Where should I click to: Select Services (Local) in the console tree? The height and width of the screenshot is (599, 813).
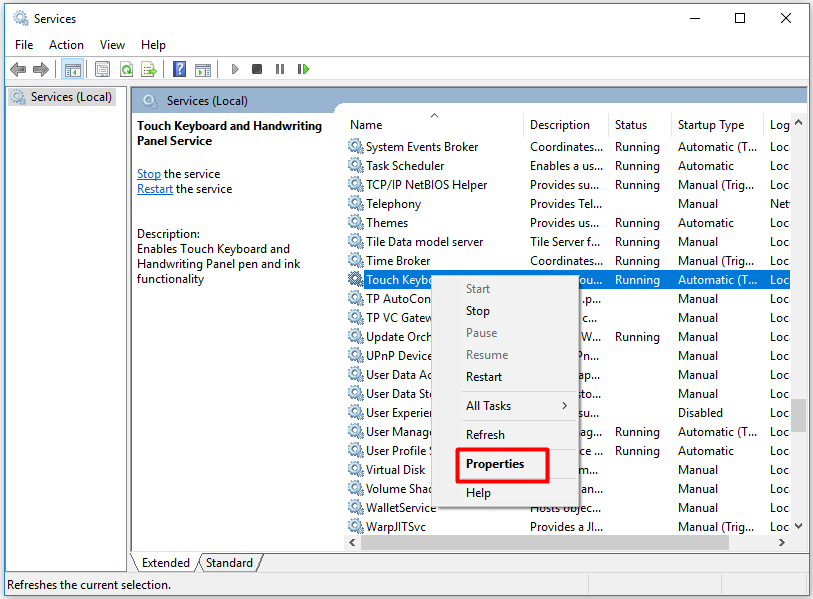[x=62, y=97]
